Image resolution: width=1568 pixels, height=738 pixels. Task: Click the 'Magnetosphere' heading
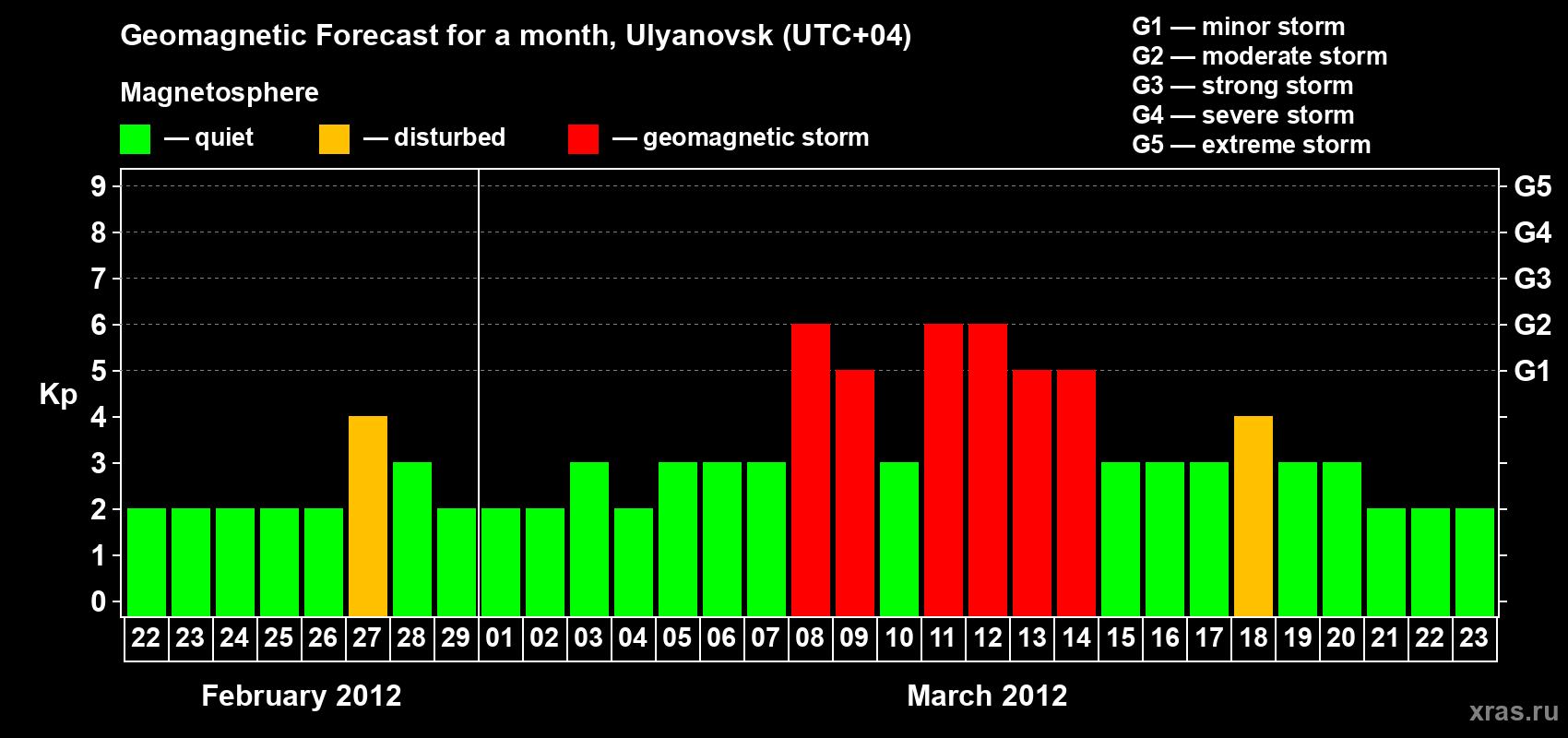point(220,92)
